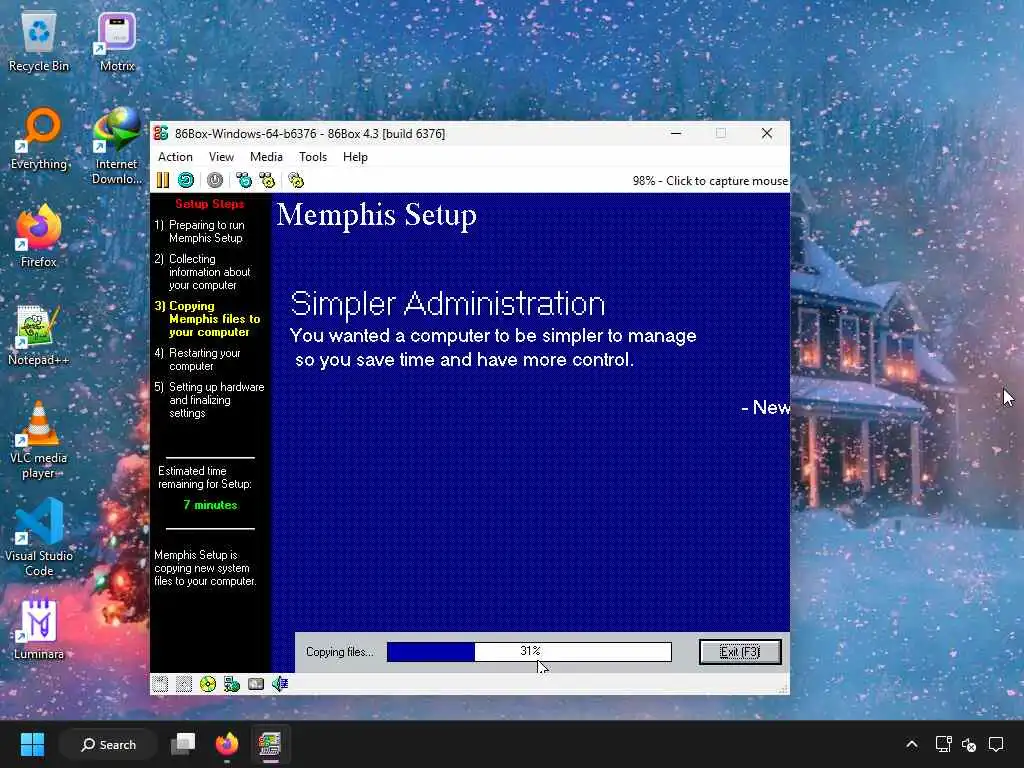This screenshot has height=768, width=1024.
Task: Click the hard disk status bar icon
Action: [256, 684]
